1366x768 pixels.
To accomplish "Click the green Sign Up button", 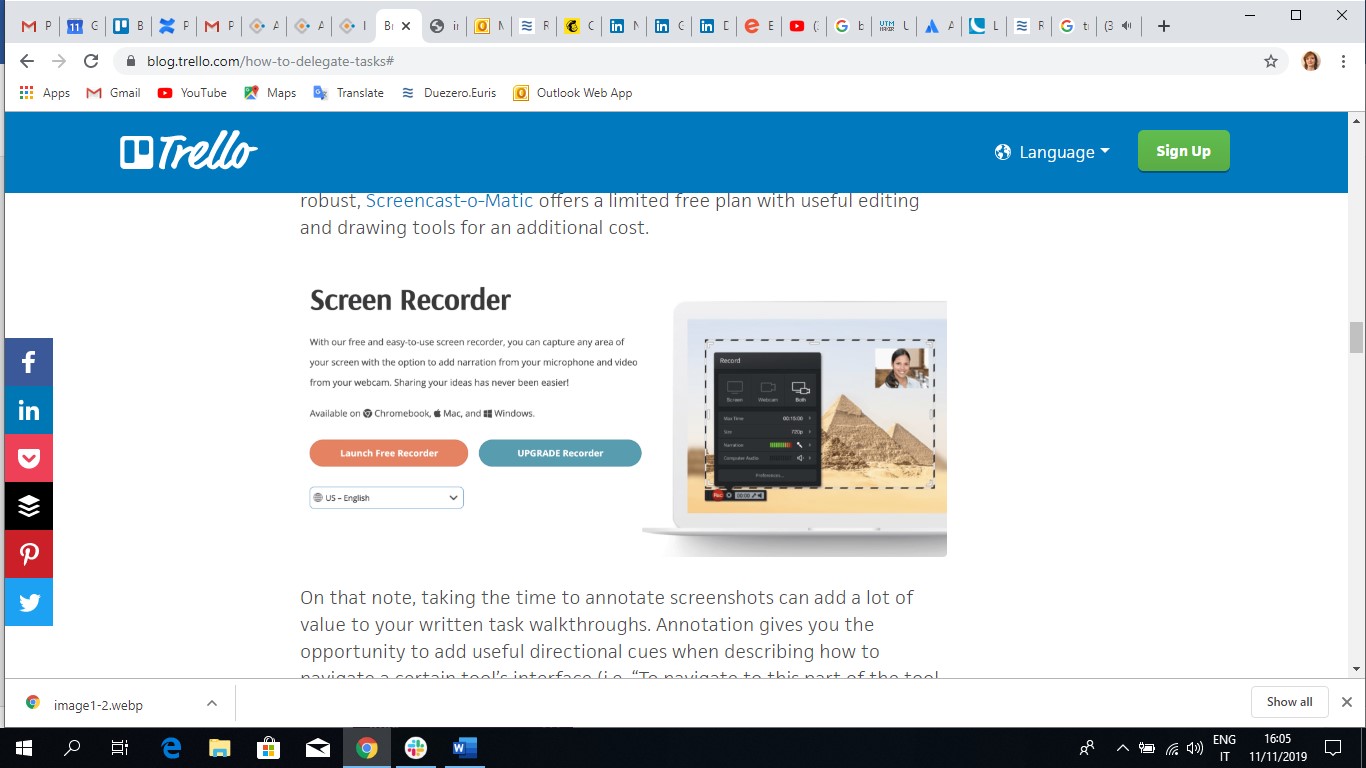I will pyautogui.click(x=1183, y=151).
